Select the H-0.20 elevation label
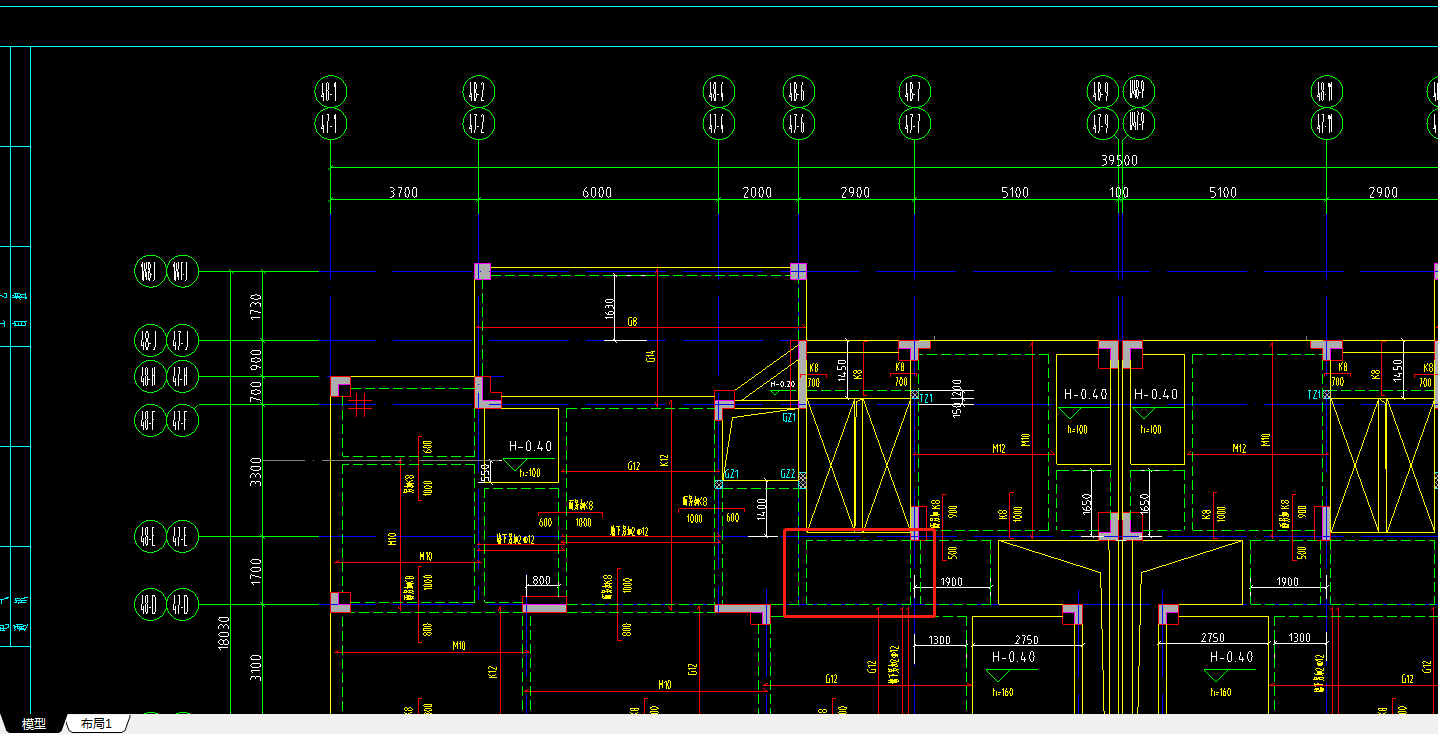 click(782, 384)
